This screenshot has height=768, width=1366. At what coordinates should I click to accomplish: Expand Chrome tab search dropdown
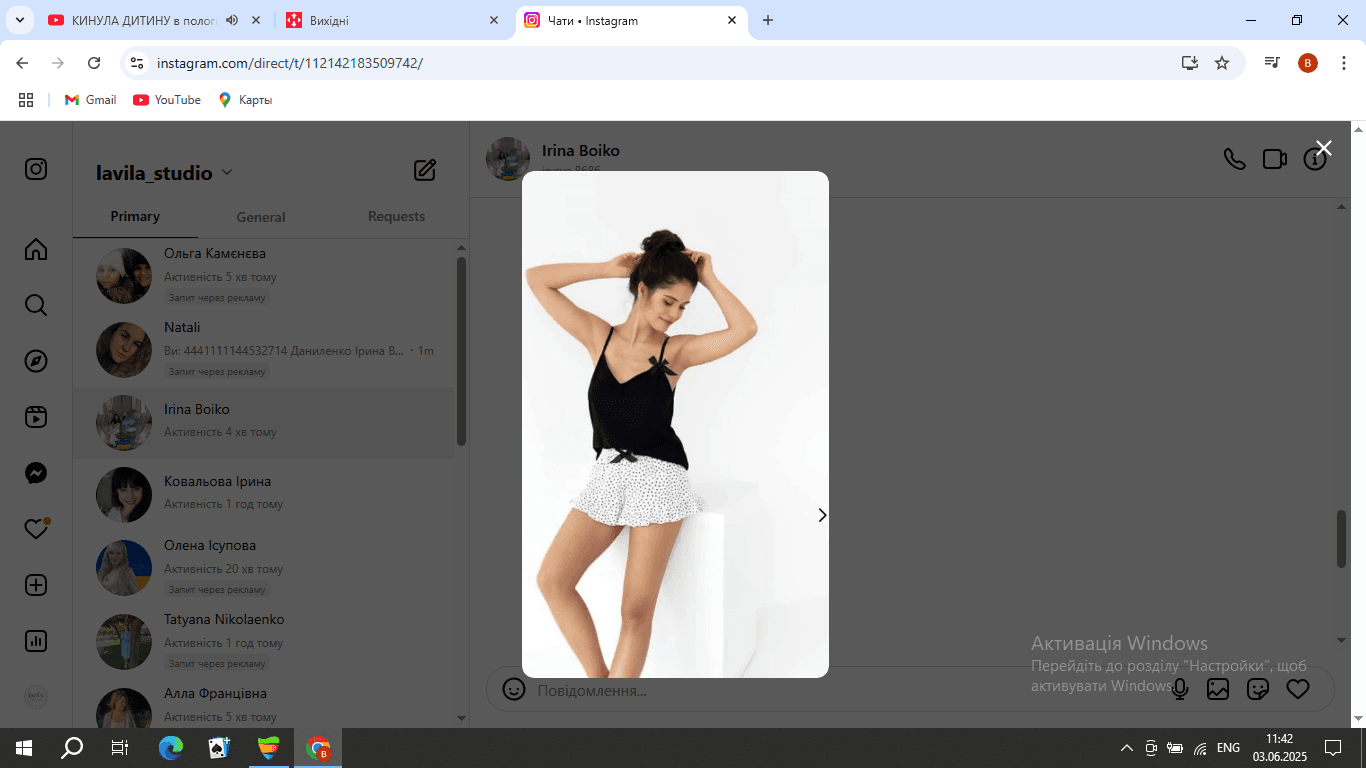tap(19, 20)
